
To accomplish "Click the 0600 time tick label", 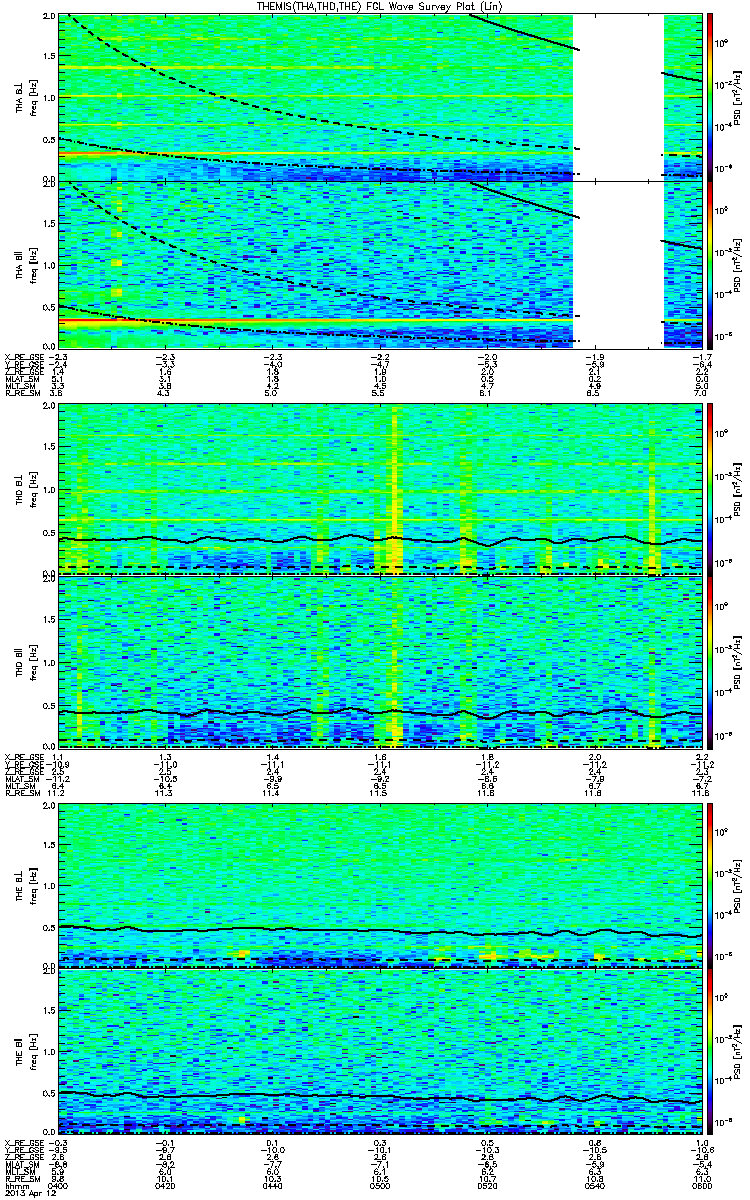I will click(702, 1184).
